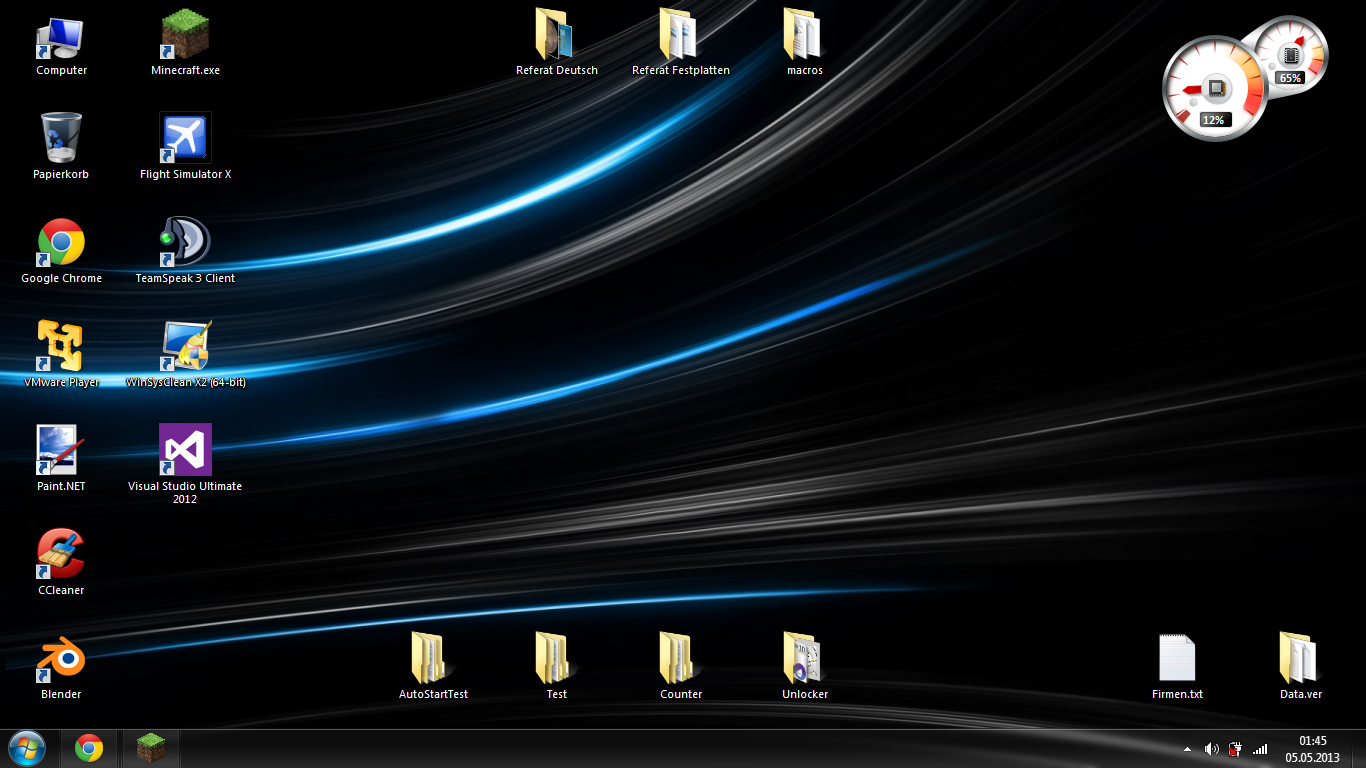Open the Windows Start menu

tap(27, 748)
